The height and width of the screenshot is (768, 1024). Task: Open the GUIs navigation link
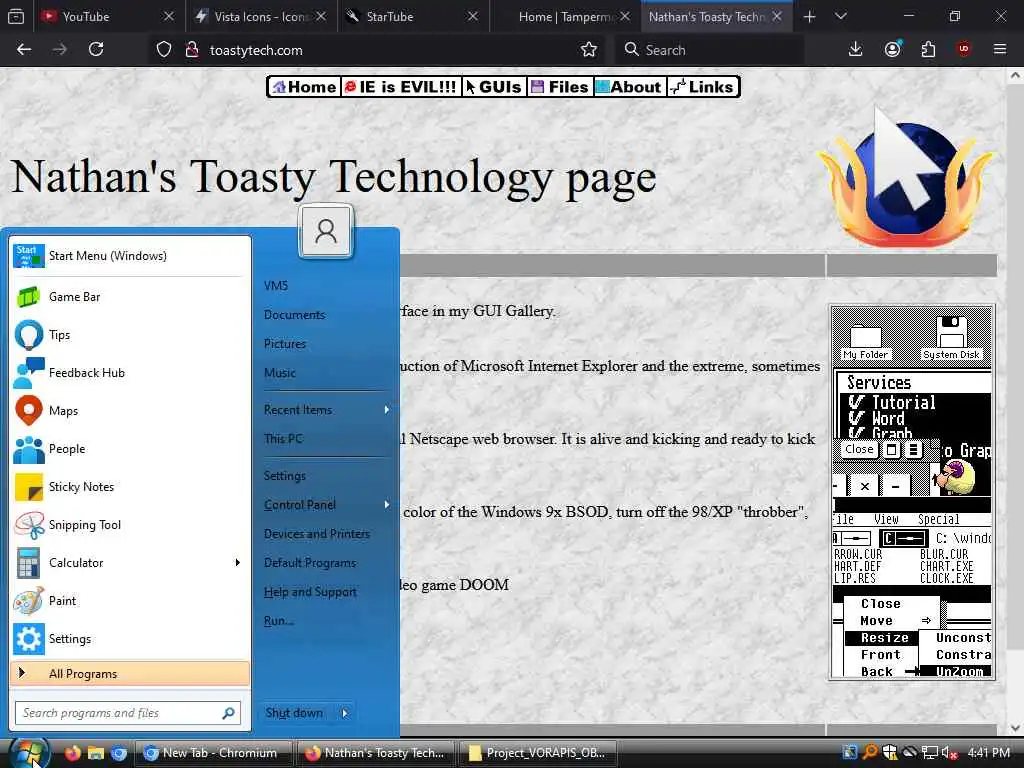[494, 87]
